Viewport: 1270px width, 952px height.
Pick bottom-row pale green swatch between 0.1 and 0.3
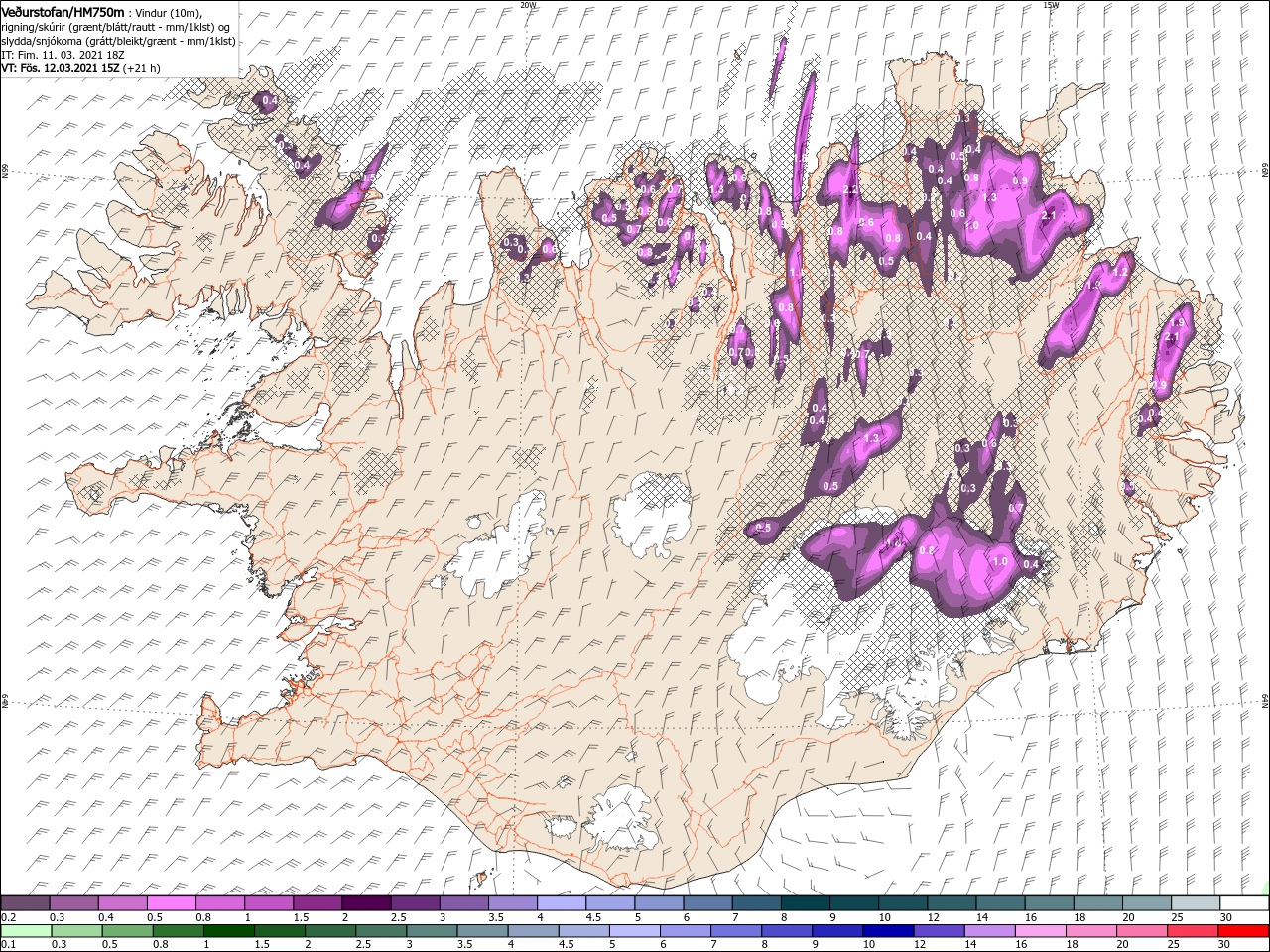pyautogui.click(x=26, y=931)
